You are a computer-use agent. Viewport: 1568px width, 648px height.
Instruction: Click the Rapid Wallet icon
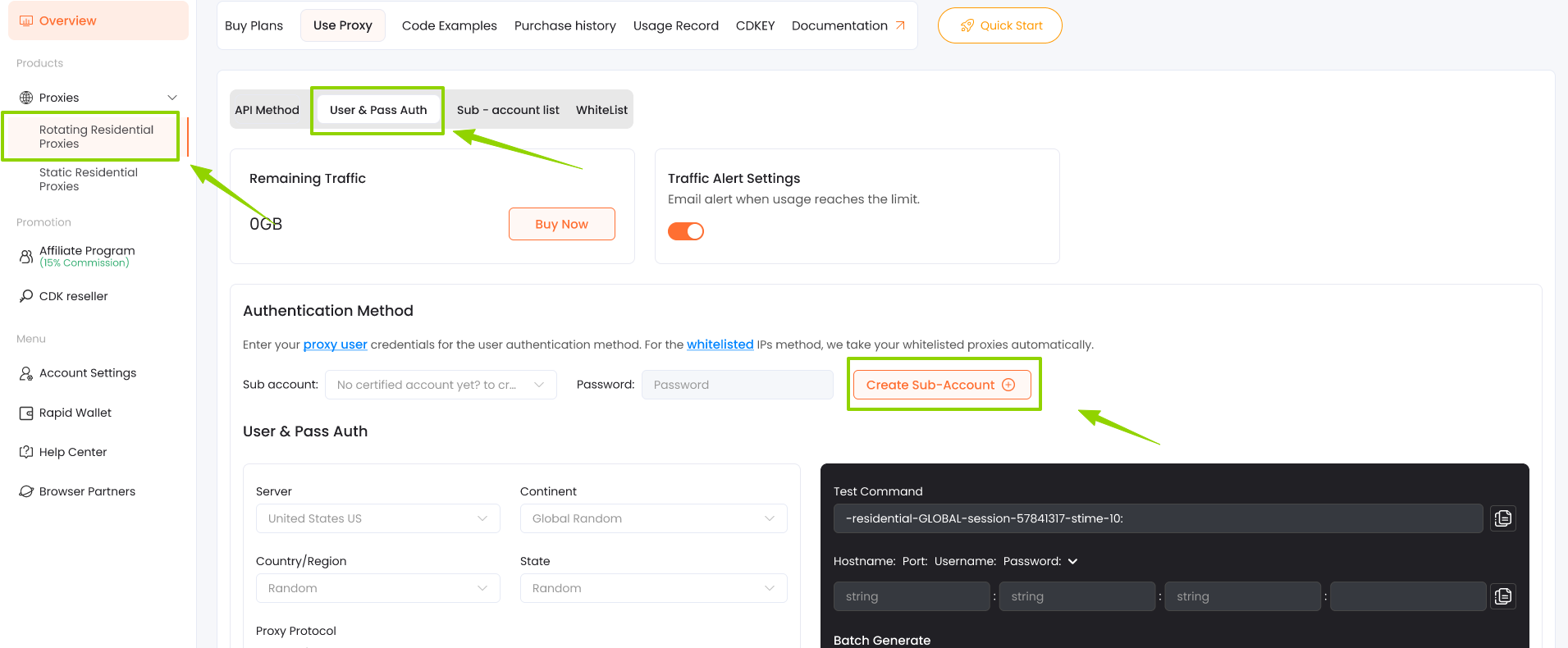click(25, 413)
